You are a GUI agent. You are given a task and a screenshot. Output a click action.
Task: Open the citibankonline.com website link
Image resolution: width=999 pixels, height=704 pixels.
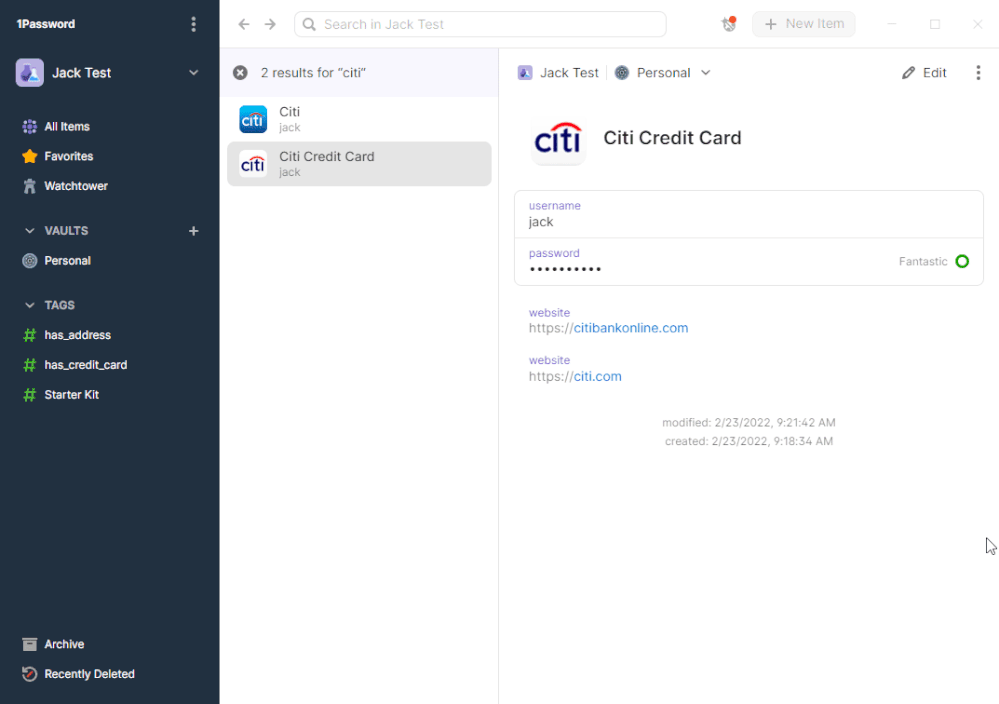630,328
